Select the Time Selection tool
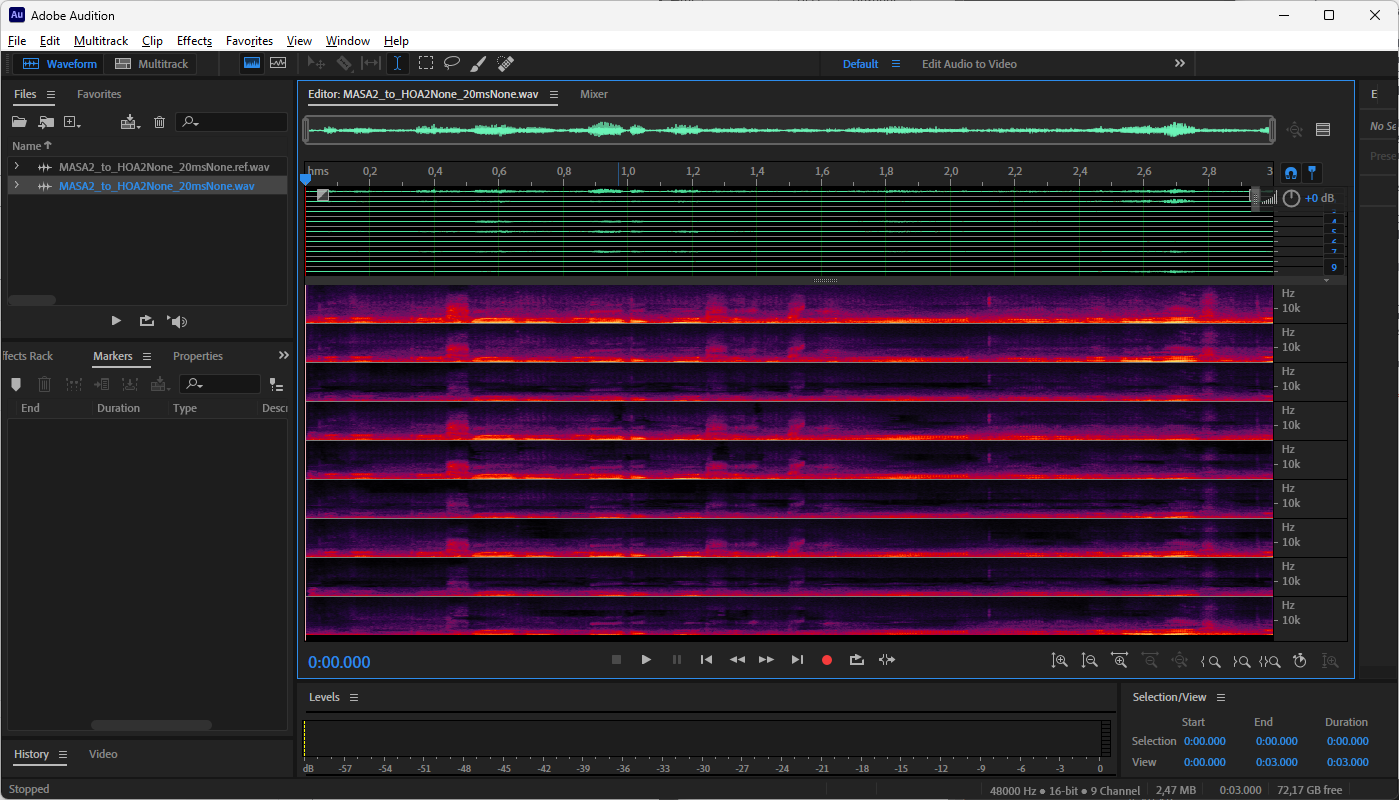Screen dimensions: 1399x800 point(397,63)
